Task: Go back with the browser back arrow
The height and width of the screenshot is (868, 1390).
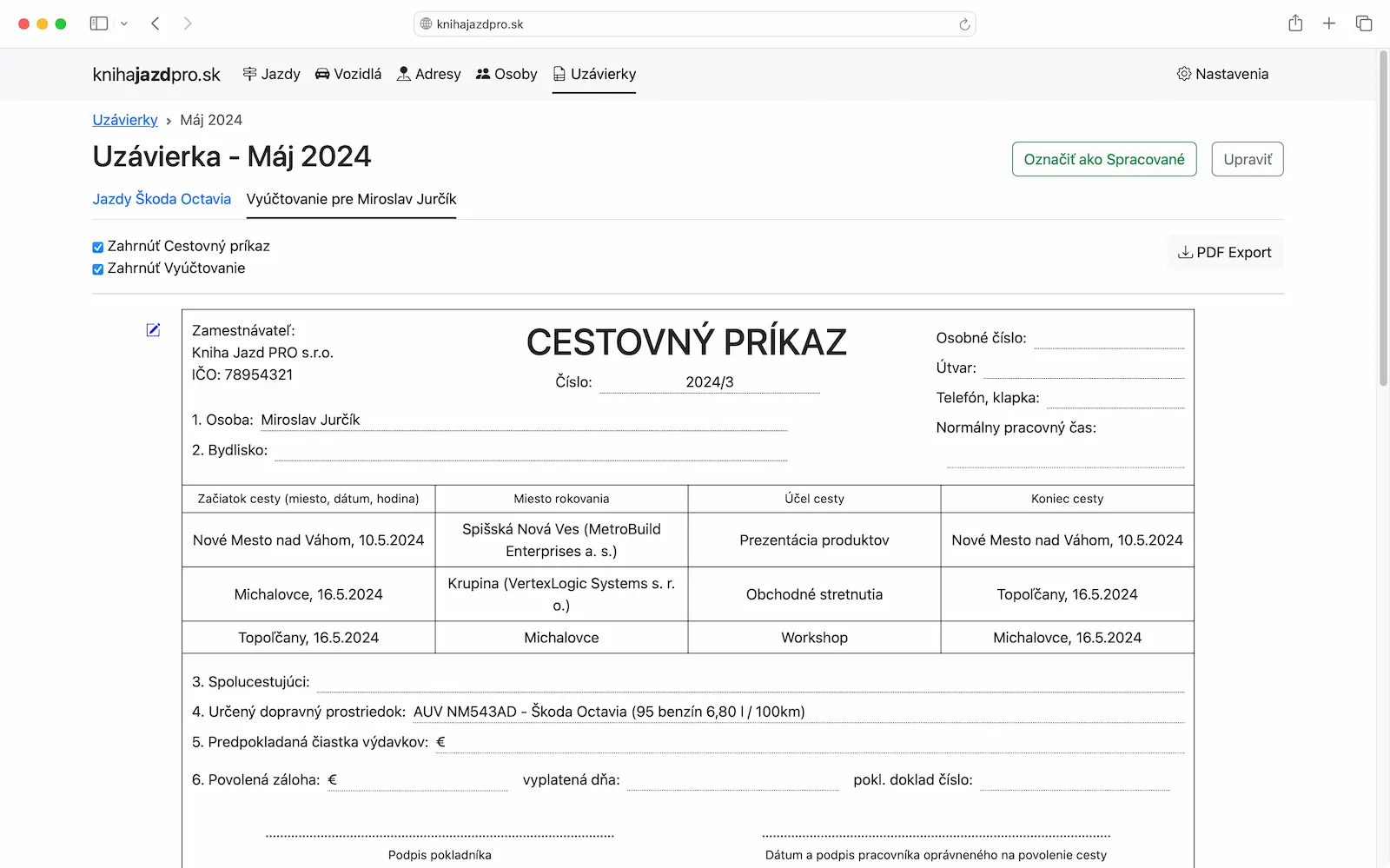Action: tap(156, 23)
